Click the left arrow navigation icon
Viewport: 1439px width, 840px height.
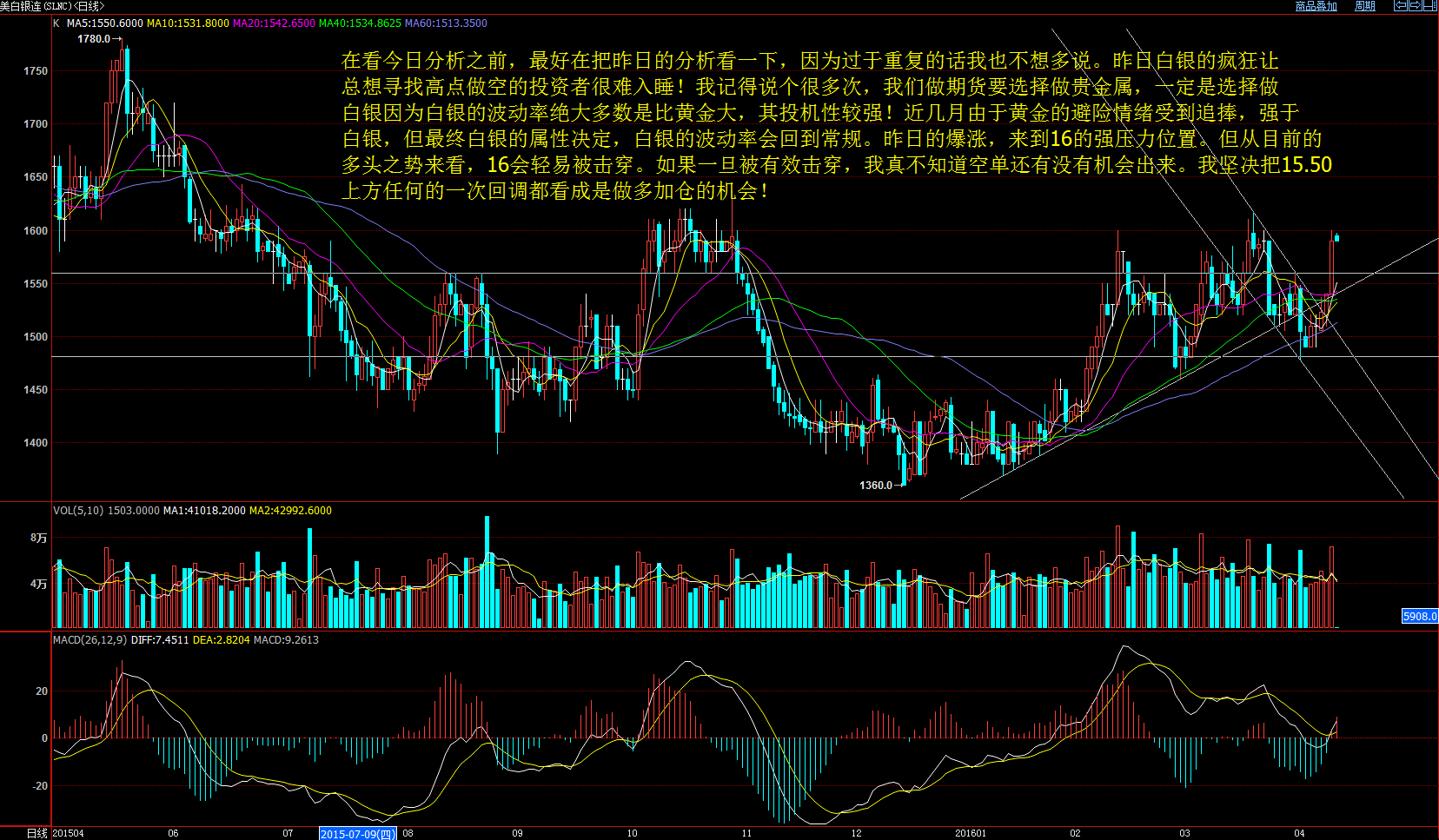click(1400, 6)
